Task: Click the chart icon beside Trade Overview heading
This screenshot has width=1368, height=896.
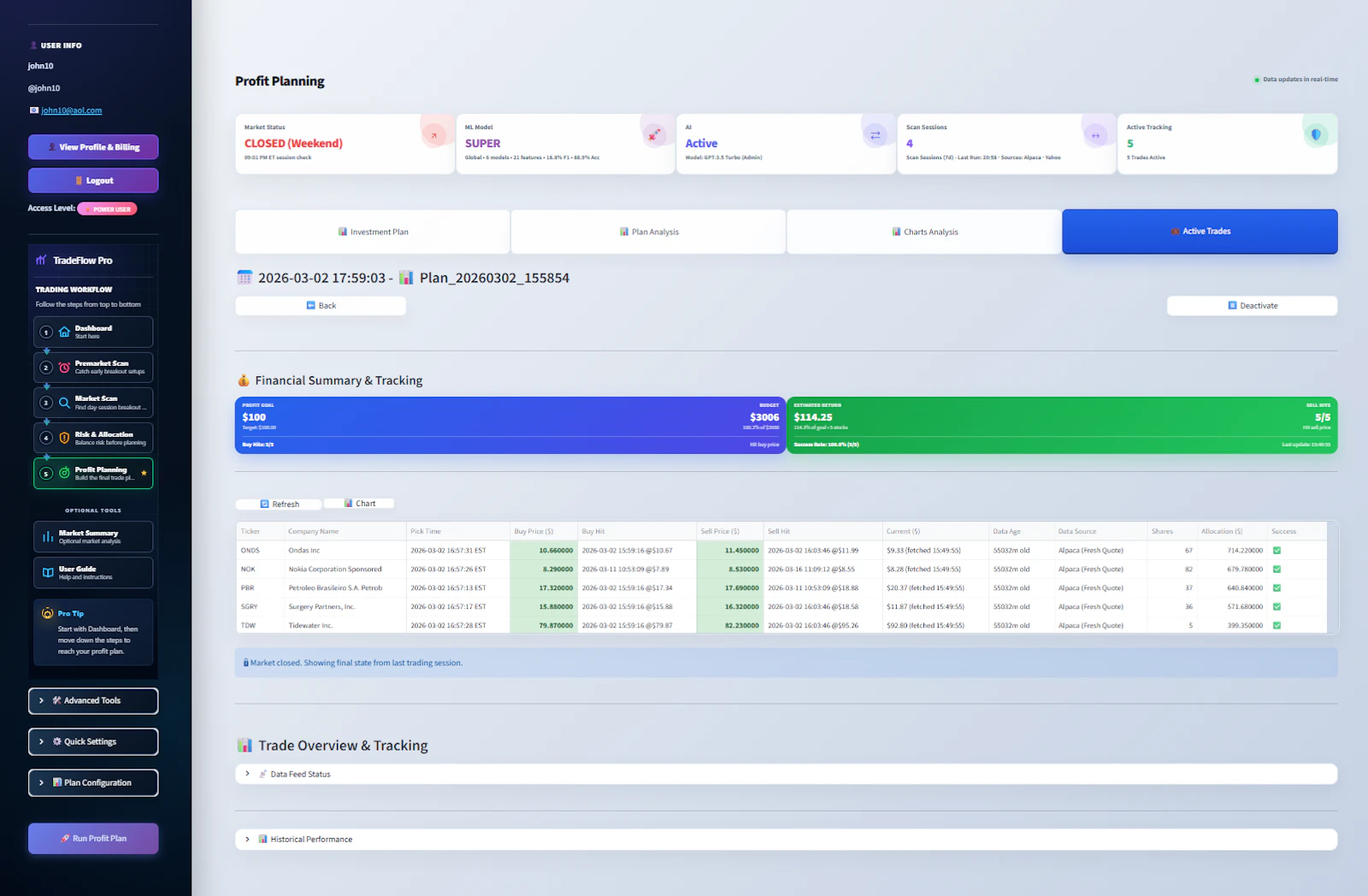Action: pyautogui.click(x=245, y=746)
